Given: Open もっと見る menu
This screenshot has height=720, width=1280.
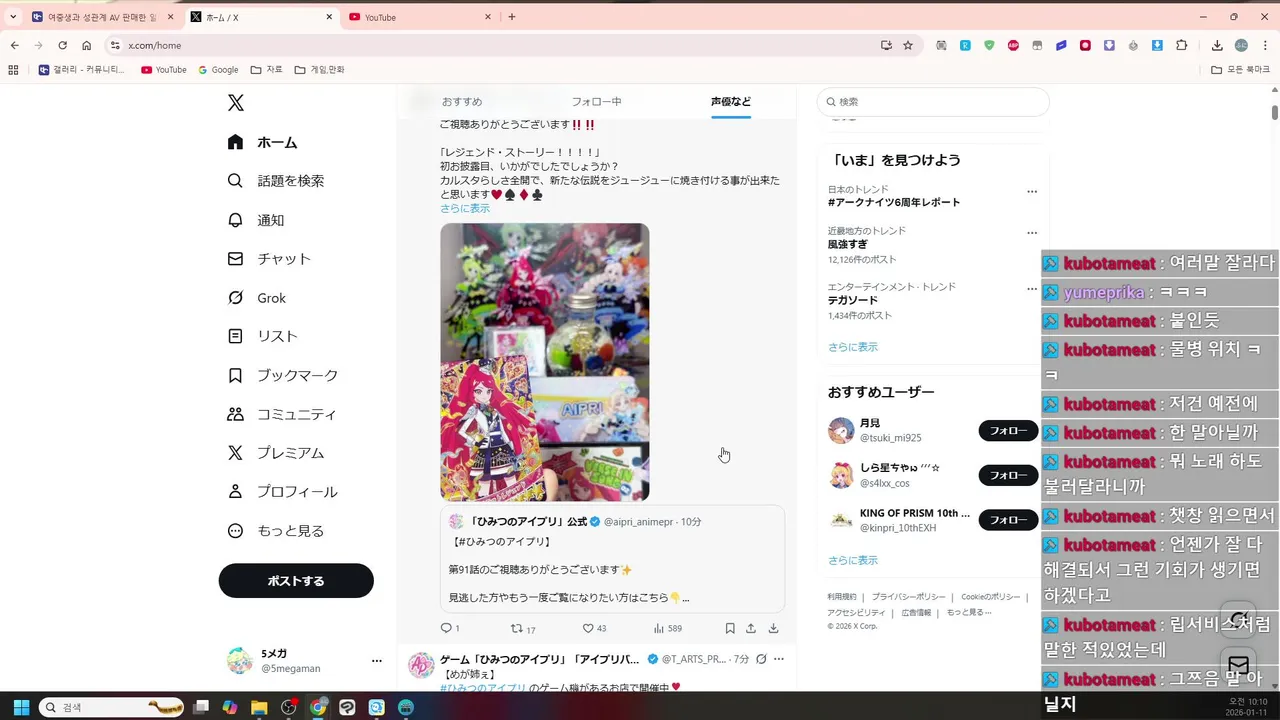Looking at the screenshot, I should (276, 531).
